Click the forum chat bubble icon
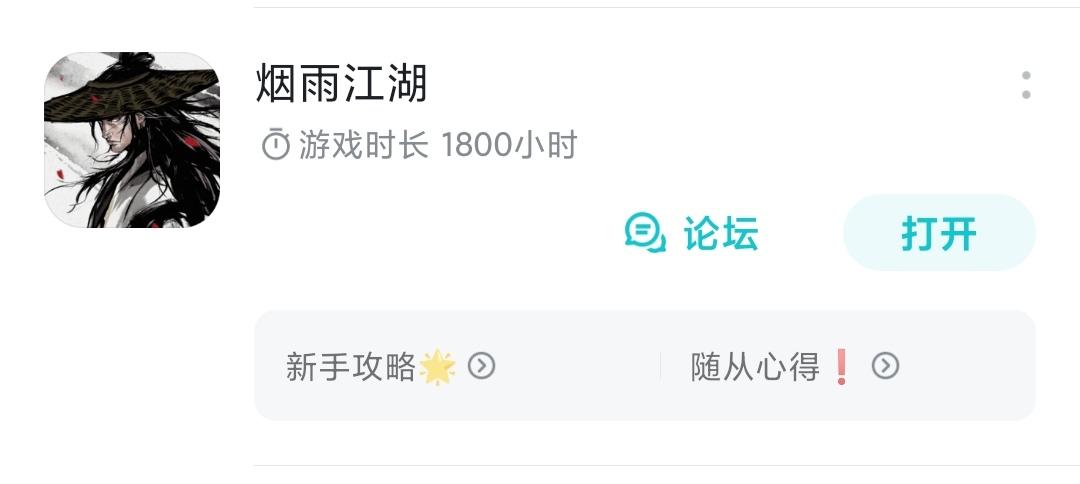The image size is (1080, 484). click(645, 233)
